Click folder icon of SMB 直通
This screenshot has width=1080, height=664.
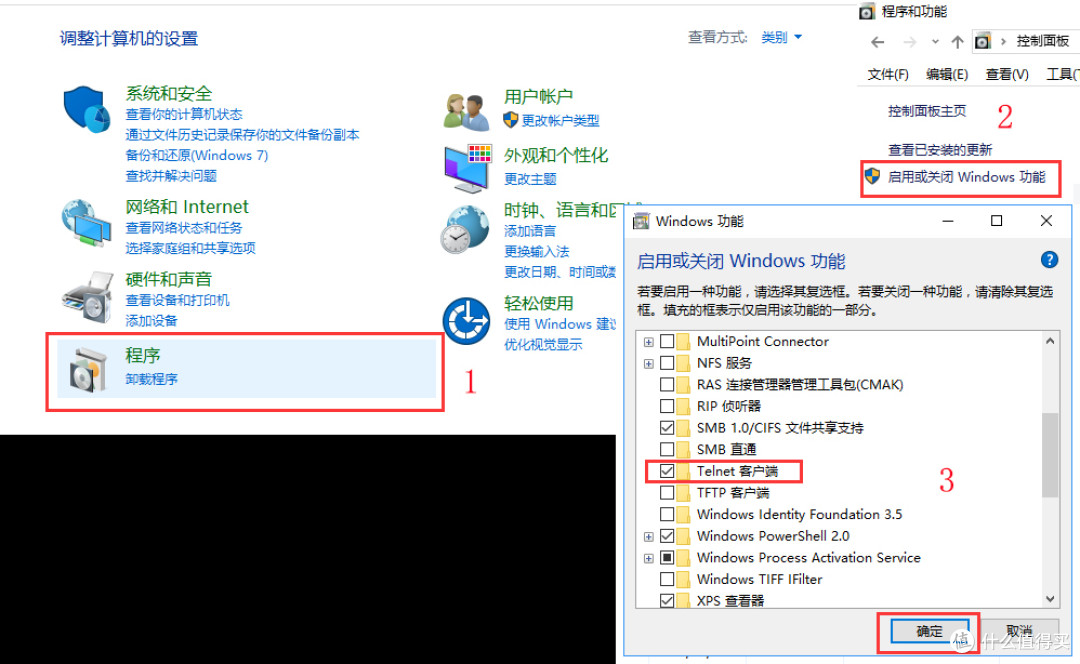683,450
